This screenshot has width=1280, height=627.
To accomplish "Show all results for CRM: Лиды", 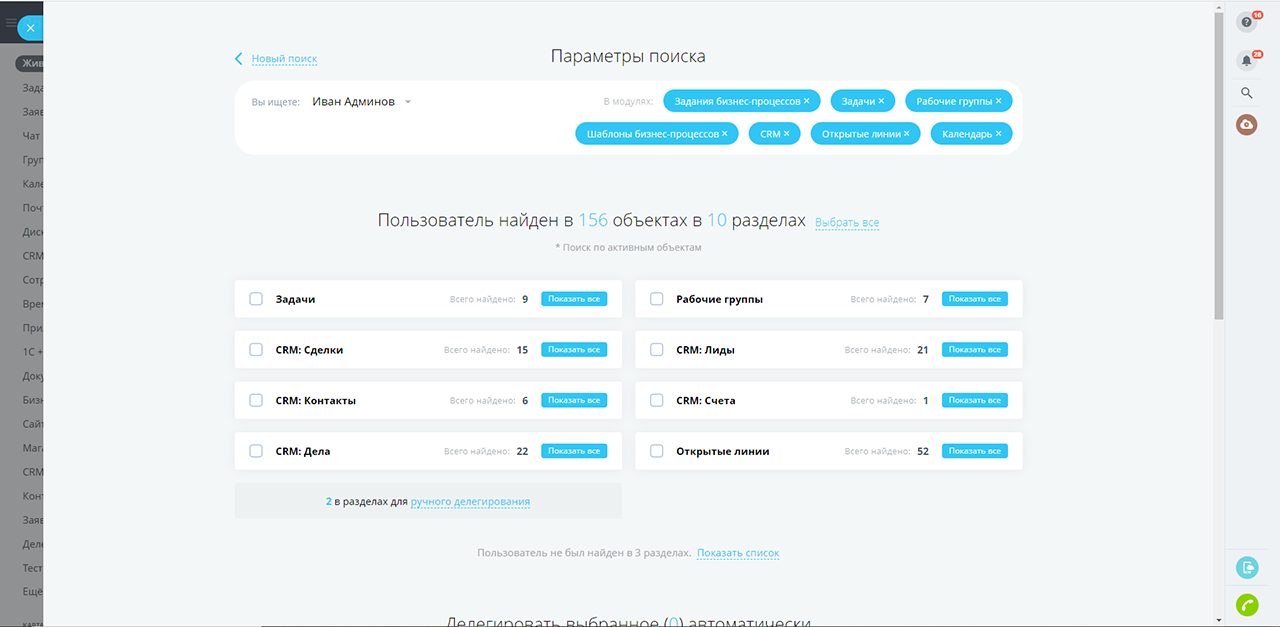I will [975, 350].
